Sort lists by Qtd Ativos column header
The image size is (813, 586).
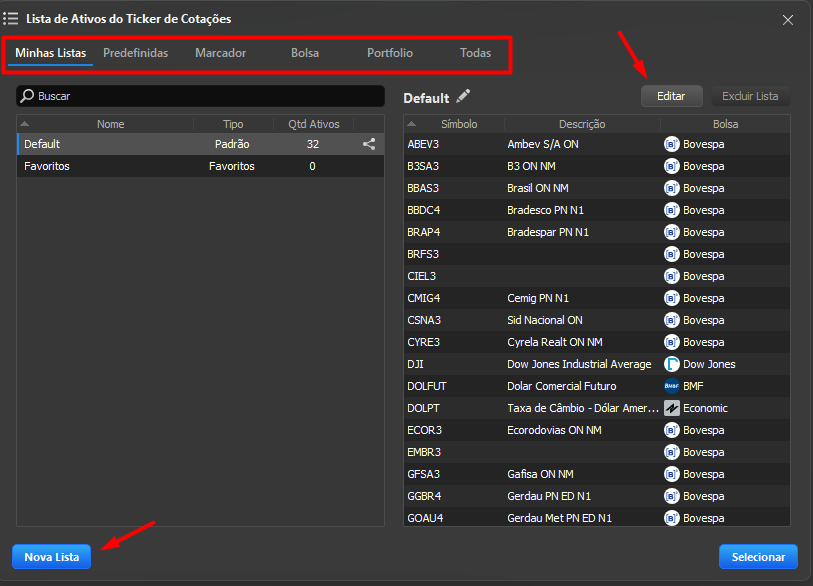click(x=314, y=124)
